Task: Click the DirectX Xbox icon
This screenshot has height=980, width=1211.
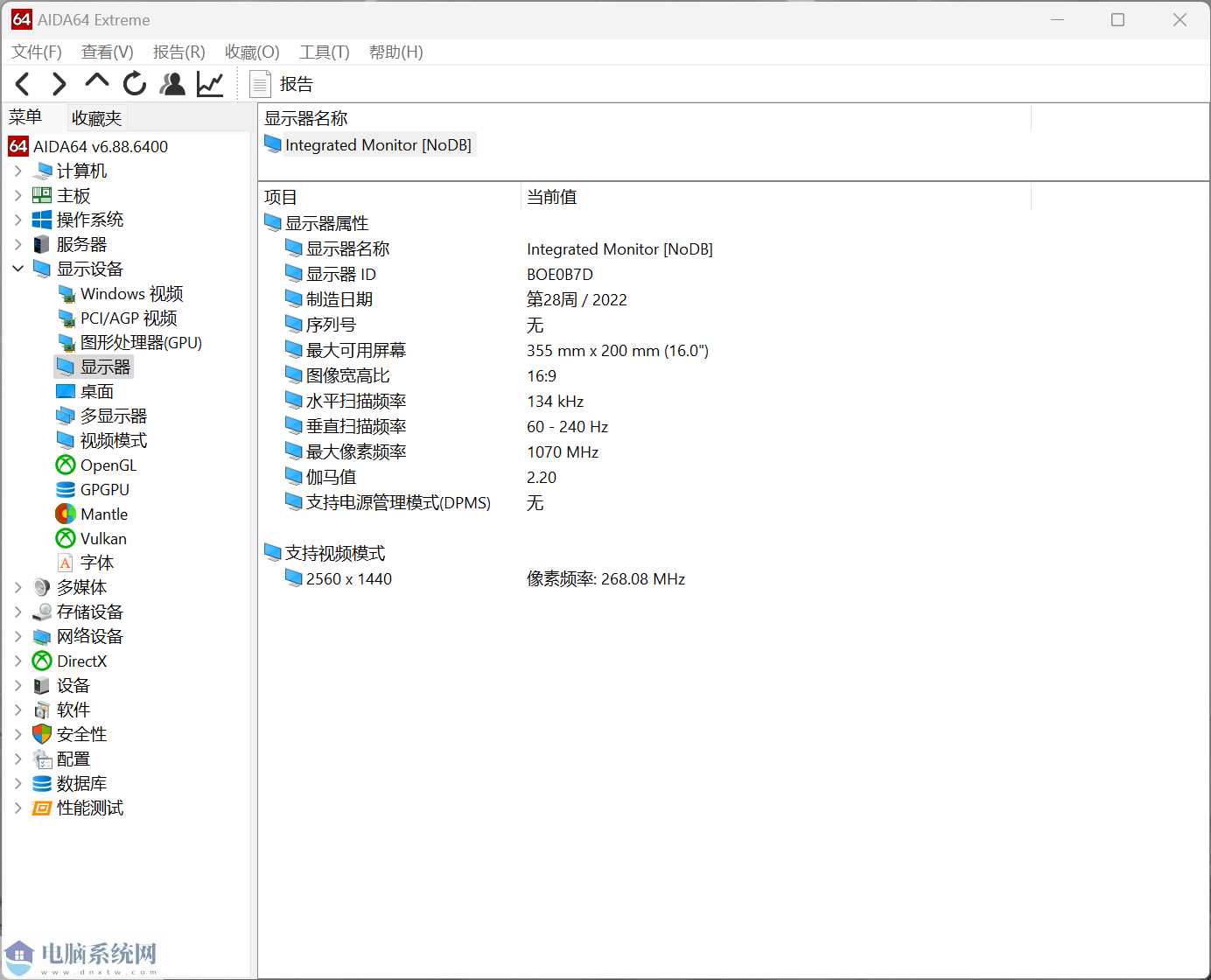Action: point(42,661)
